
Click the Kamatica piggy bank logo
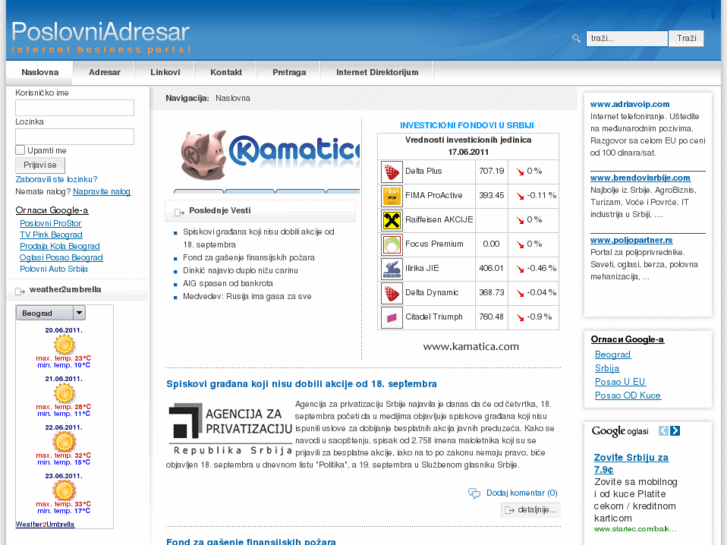(204, 154)
